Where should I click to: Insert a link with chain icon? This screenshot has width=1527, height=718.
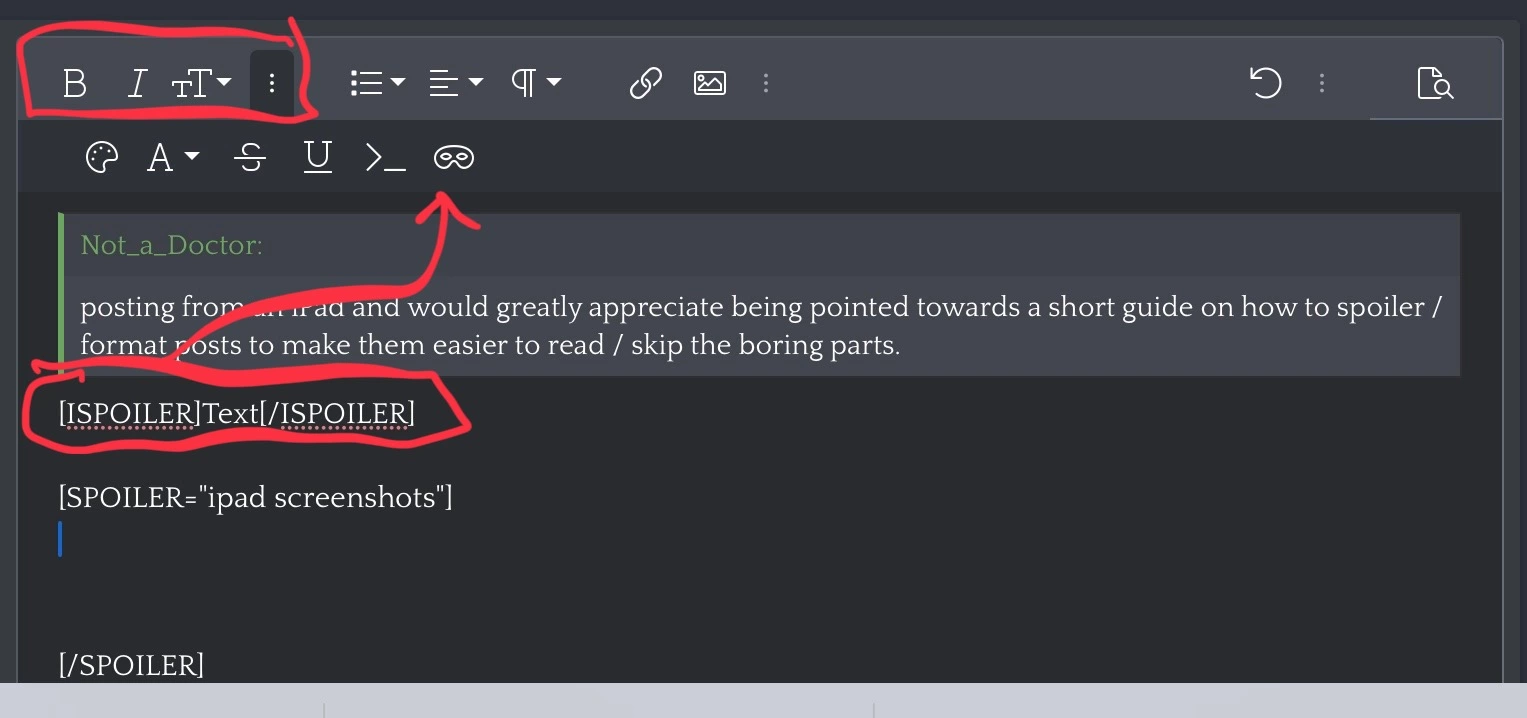click(x=645, y=83)
